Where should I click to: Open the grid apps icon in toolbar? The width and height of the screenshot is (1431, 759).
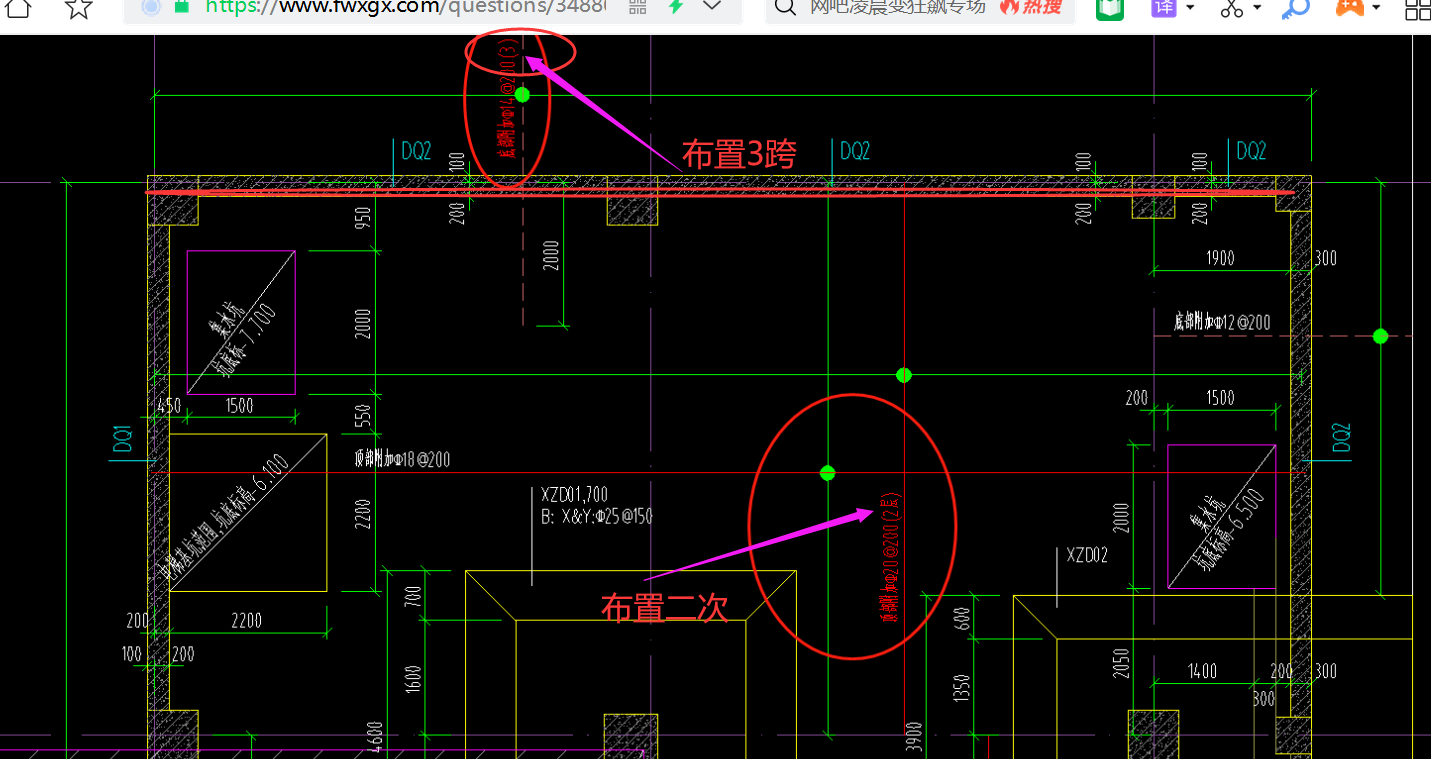point(1418,9)
